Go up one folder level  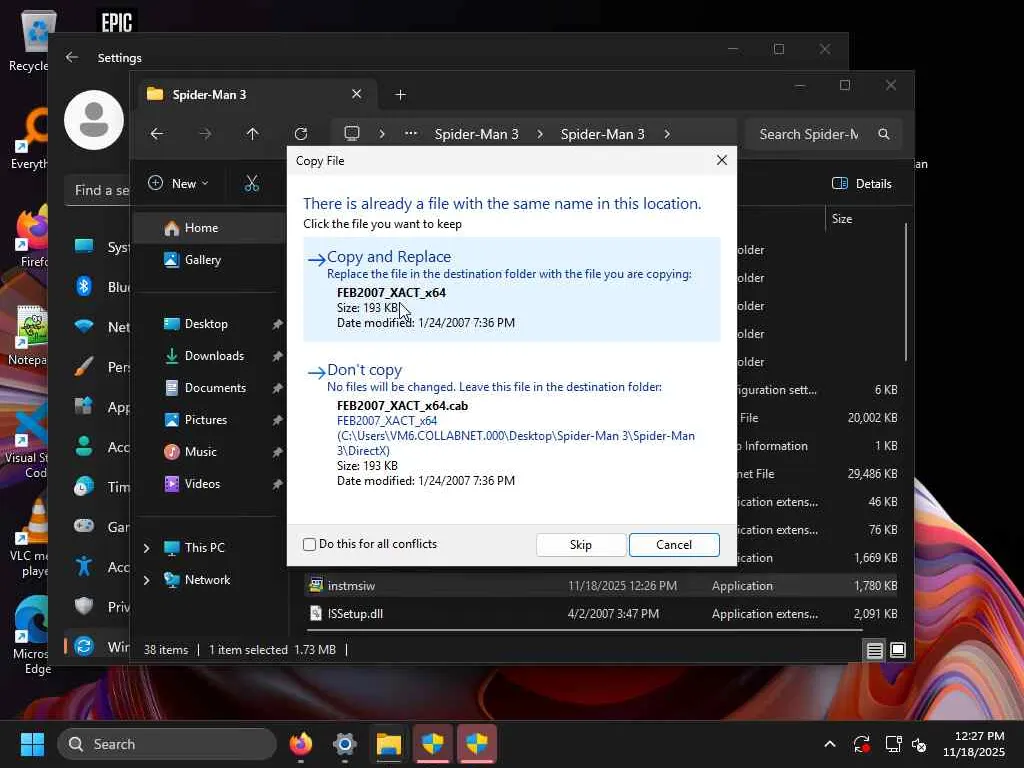(252, 134)
